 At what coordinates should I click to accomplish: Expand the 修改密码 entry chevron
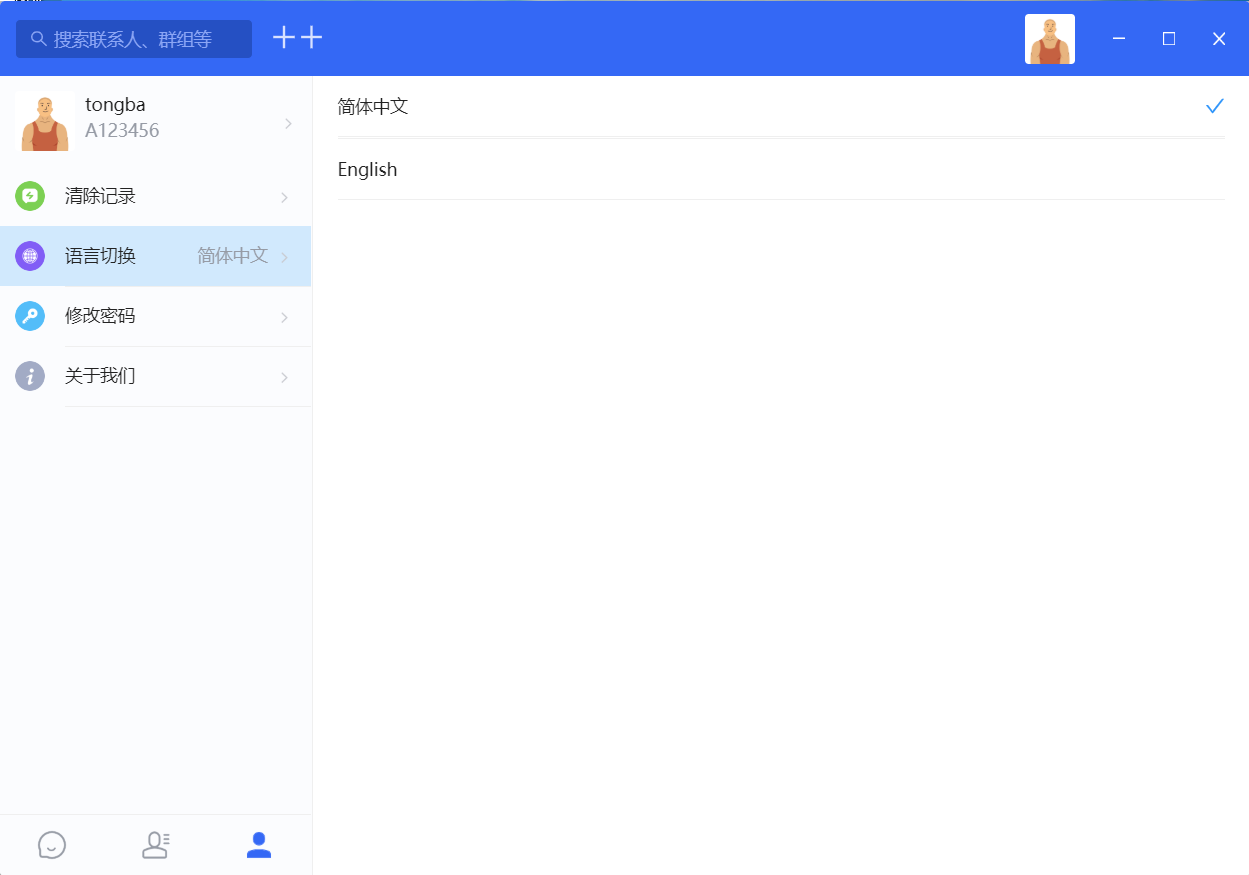pos(288,316)
